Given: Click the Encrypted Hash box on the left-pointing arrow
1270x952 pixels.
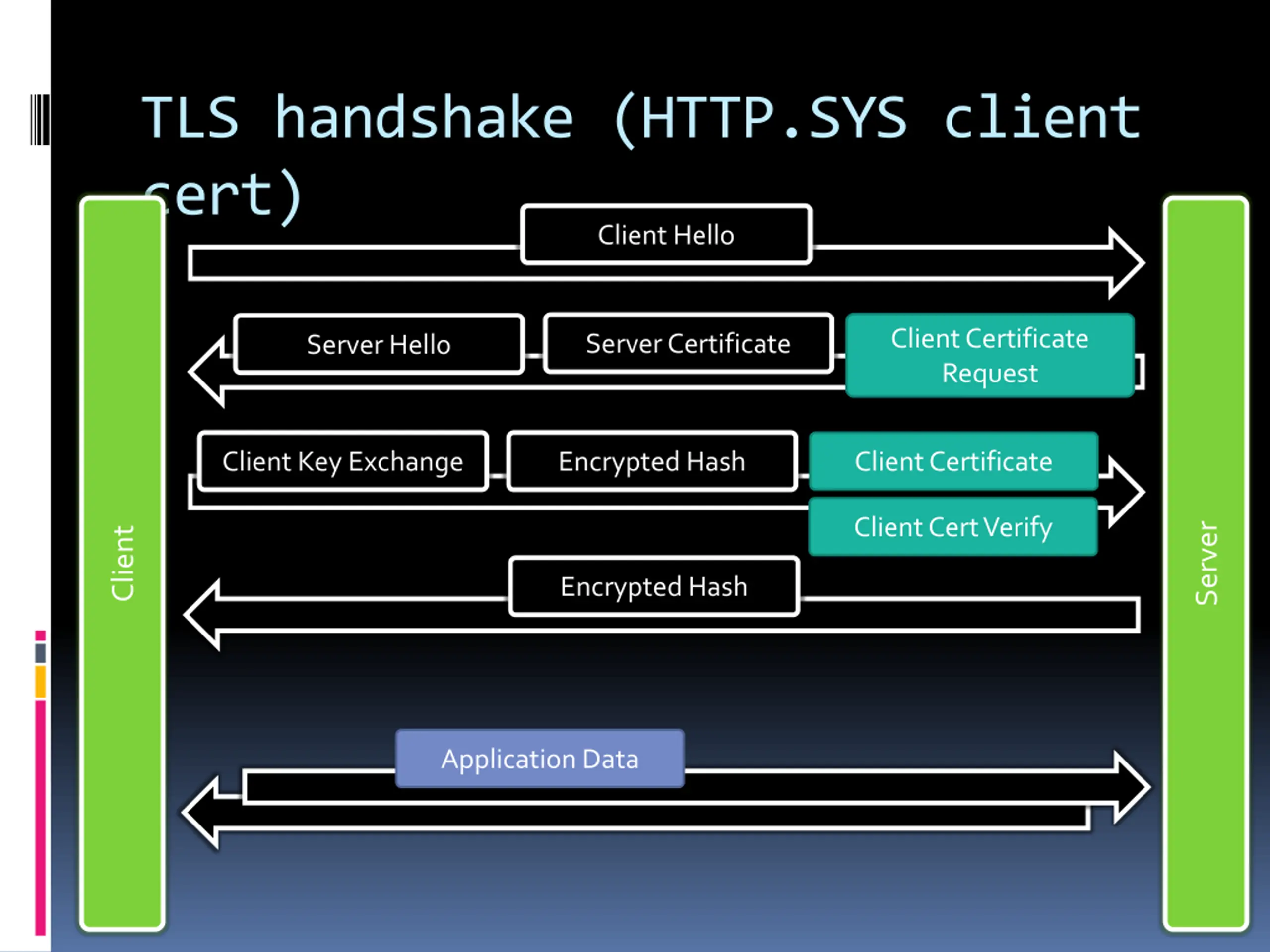Looking at the screenshot, I should [x=654, y=586].
